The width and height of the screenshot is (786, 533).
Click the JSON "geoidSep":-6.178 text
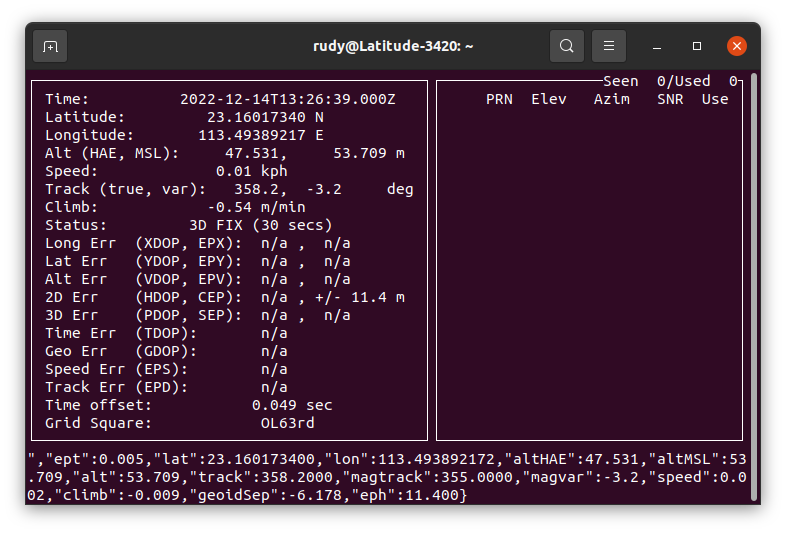pos(270,495)
